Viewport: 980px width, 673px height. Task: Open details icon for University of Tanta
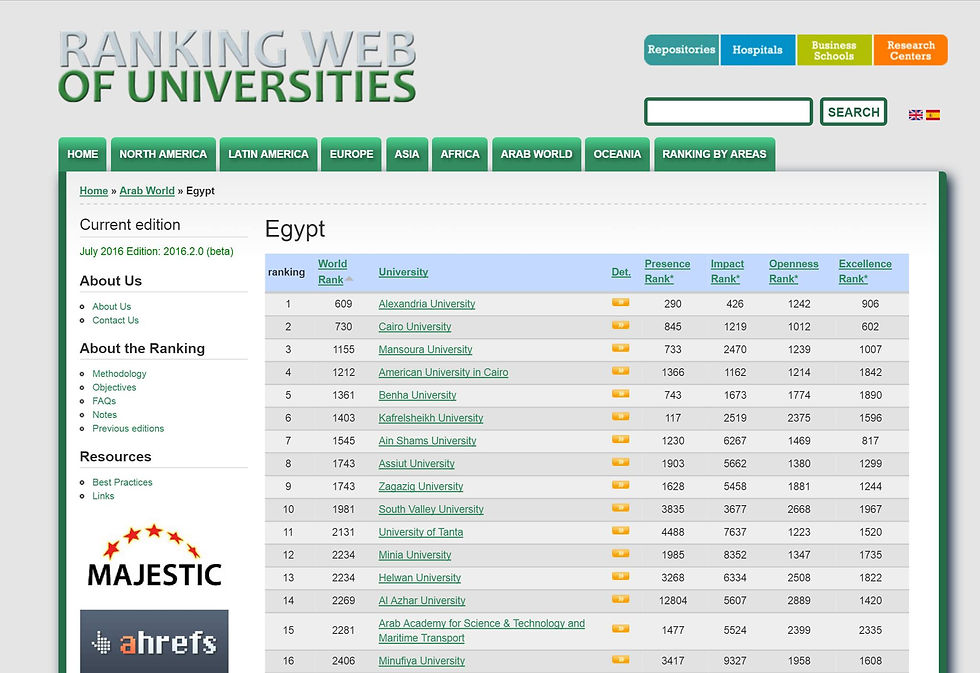620,531
